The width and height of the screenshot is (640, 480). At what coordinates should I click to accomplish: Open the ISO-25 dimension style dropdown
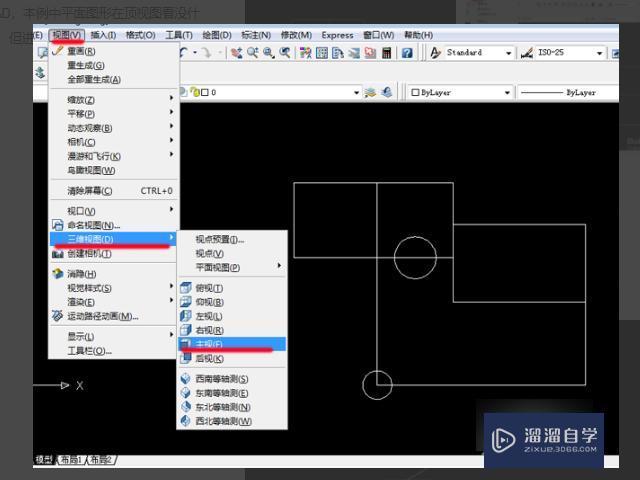(x=599, y=53)
